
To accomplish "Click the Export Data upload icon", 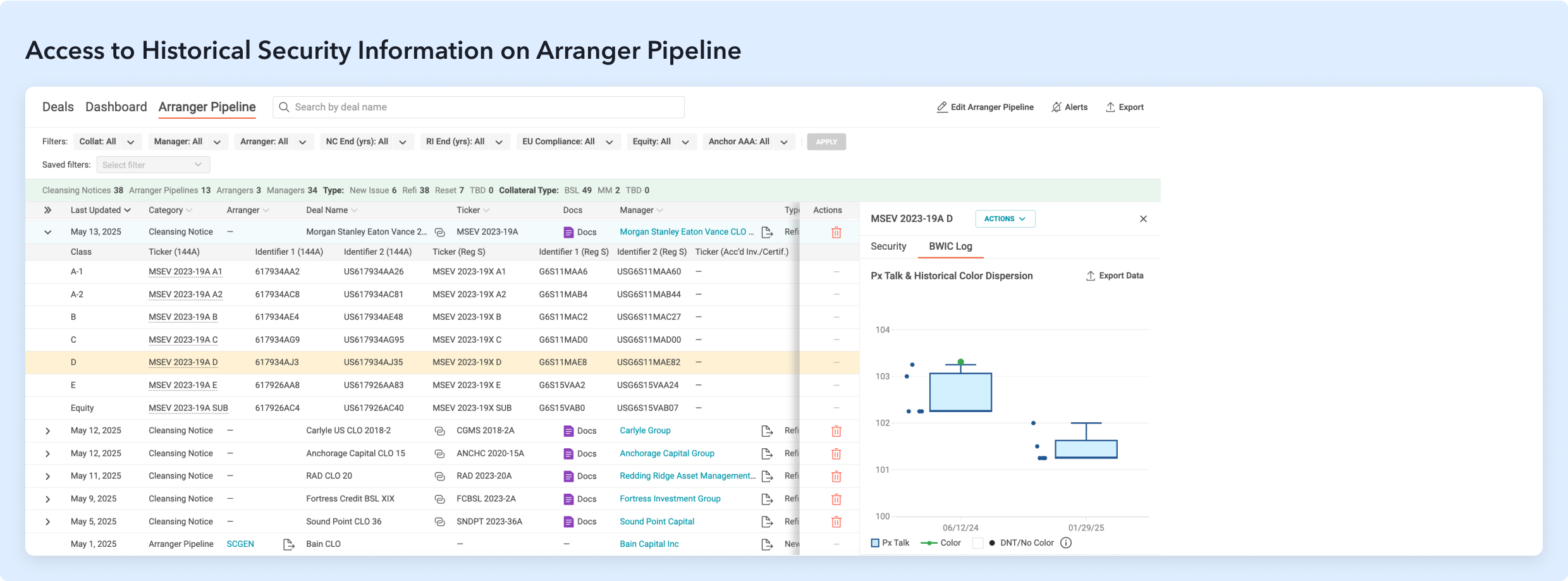I will (1090, 276).
